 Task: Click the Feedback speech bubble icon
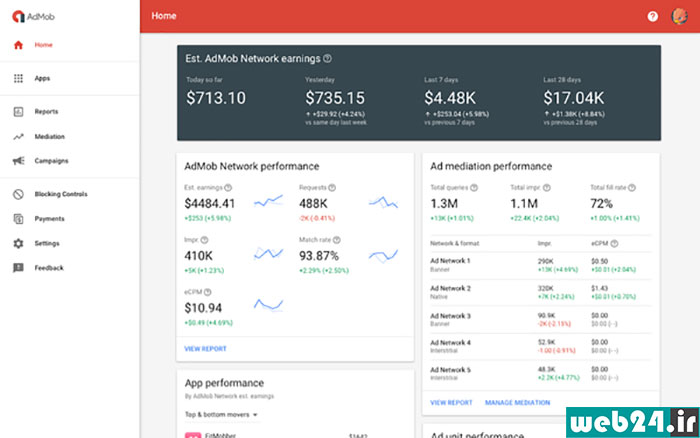(x=18, y=268)
